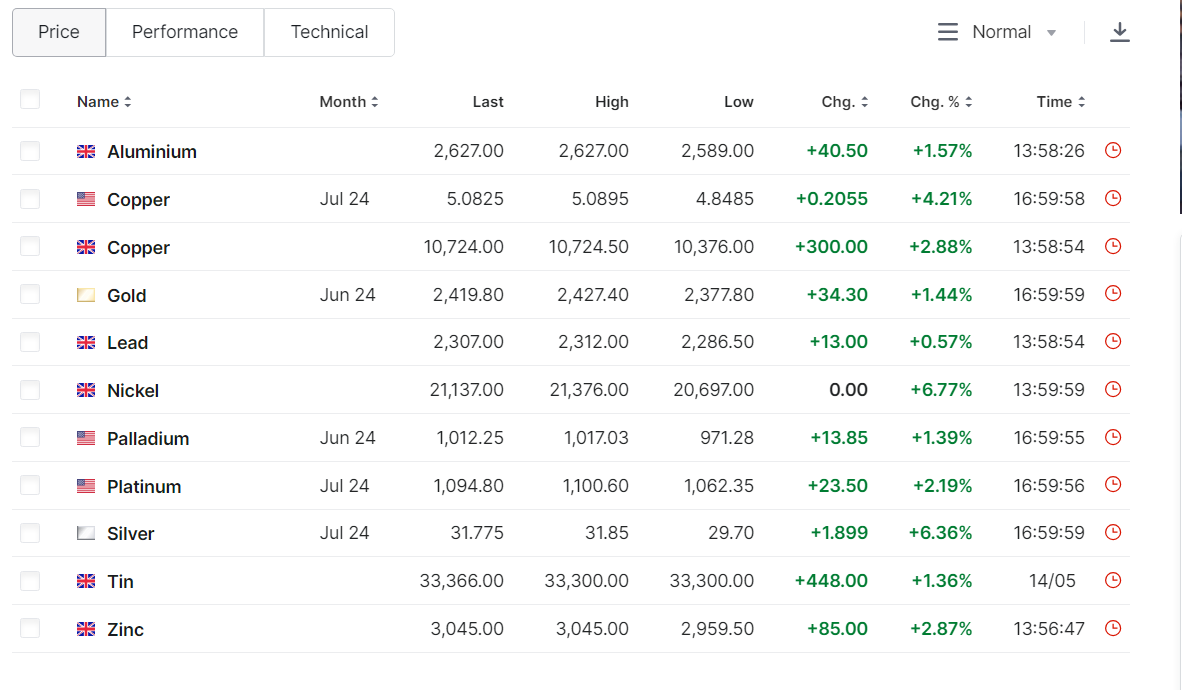Sort table by Chg. % column

(941, 102)
